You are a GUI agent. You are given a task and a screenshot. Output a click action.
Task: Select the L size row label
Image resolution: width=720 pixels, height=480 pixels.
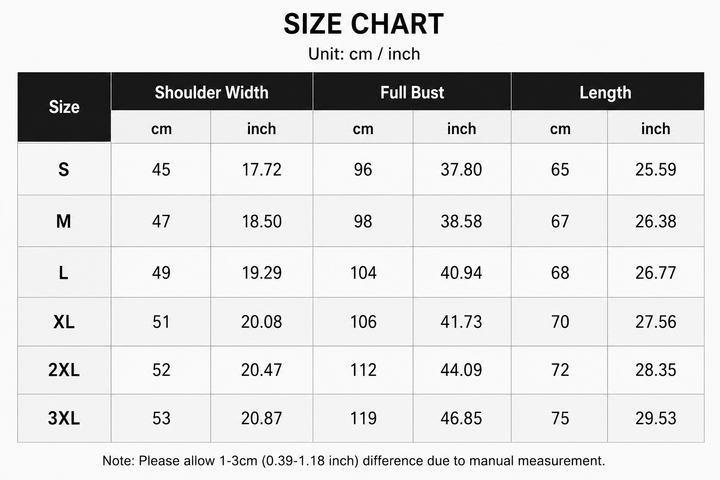64,273
